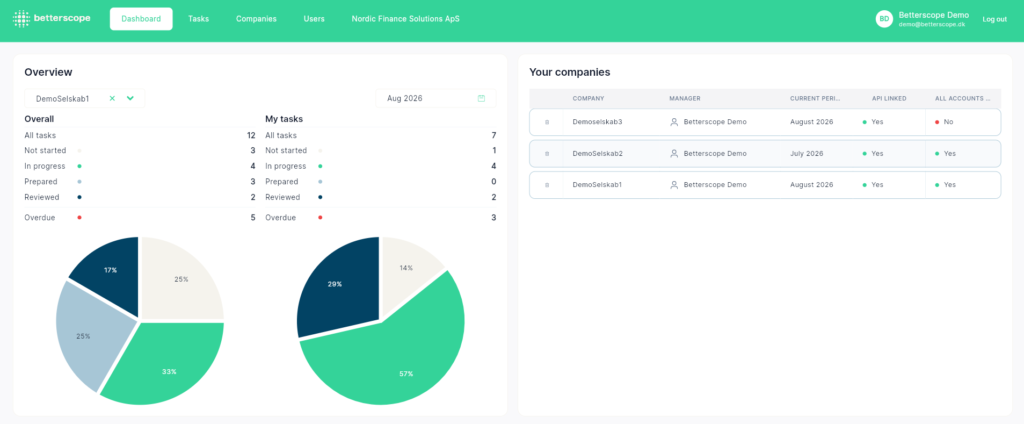Click the red No status in the Demoselskab3 row
Image resolution: width=1024 pixels, height=424 pixels.
coord(944,122)
